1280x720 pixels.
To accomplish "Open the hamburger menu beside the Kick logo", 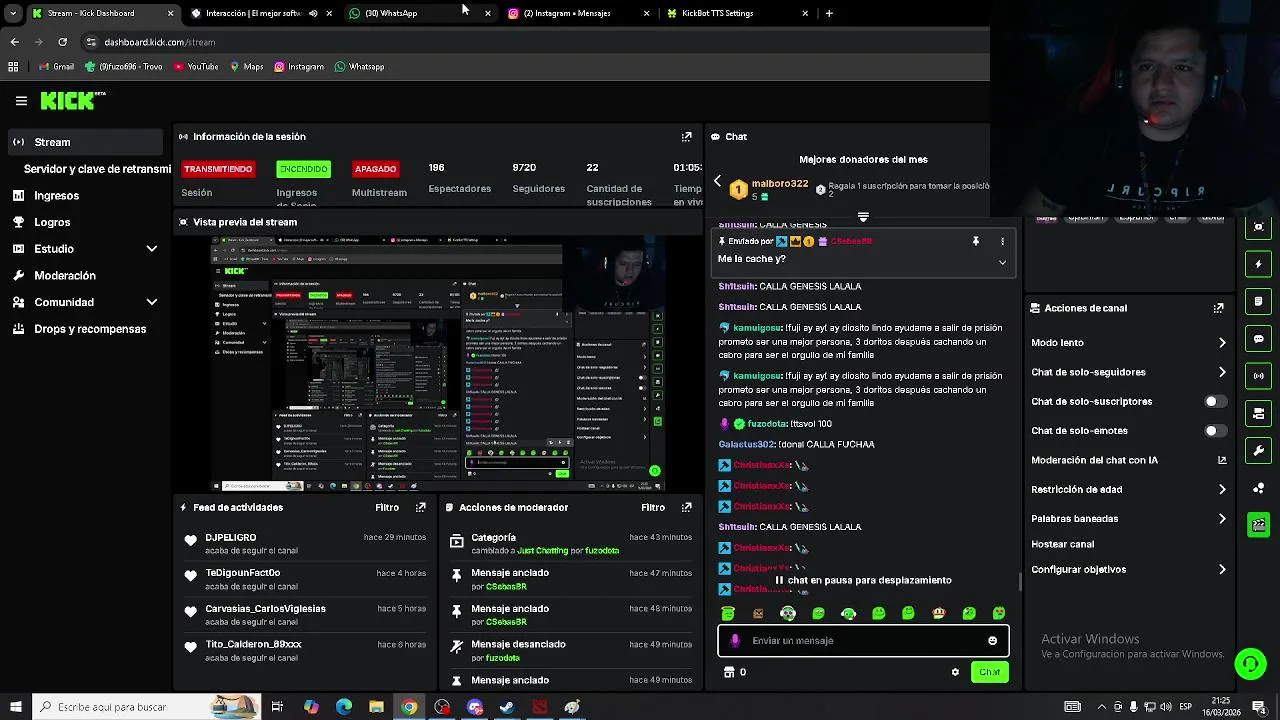I will point(21,100).
